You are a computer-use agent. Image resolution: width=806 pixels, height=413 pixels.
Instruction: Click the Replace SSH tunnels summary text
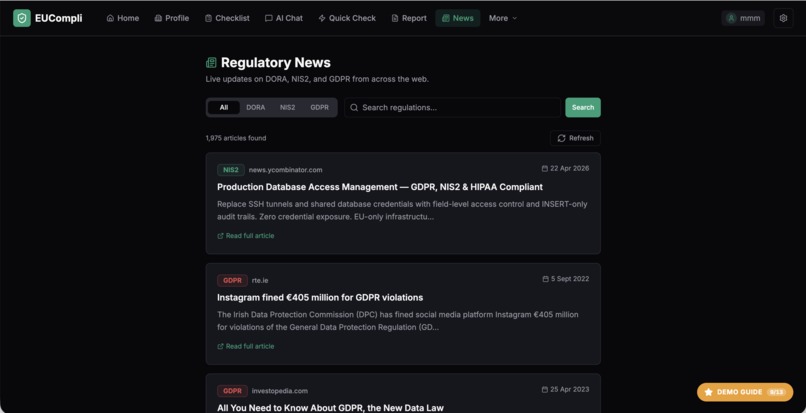[x=402, y=210]
